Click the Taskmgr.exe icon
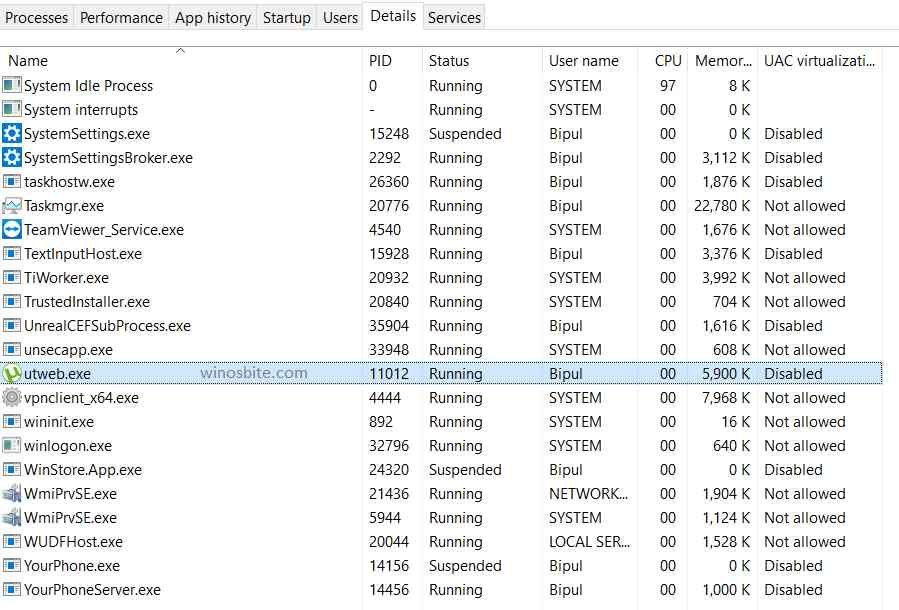This screenshot has width=899, height=610. (12, 206)
